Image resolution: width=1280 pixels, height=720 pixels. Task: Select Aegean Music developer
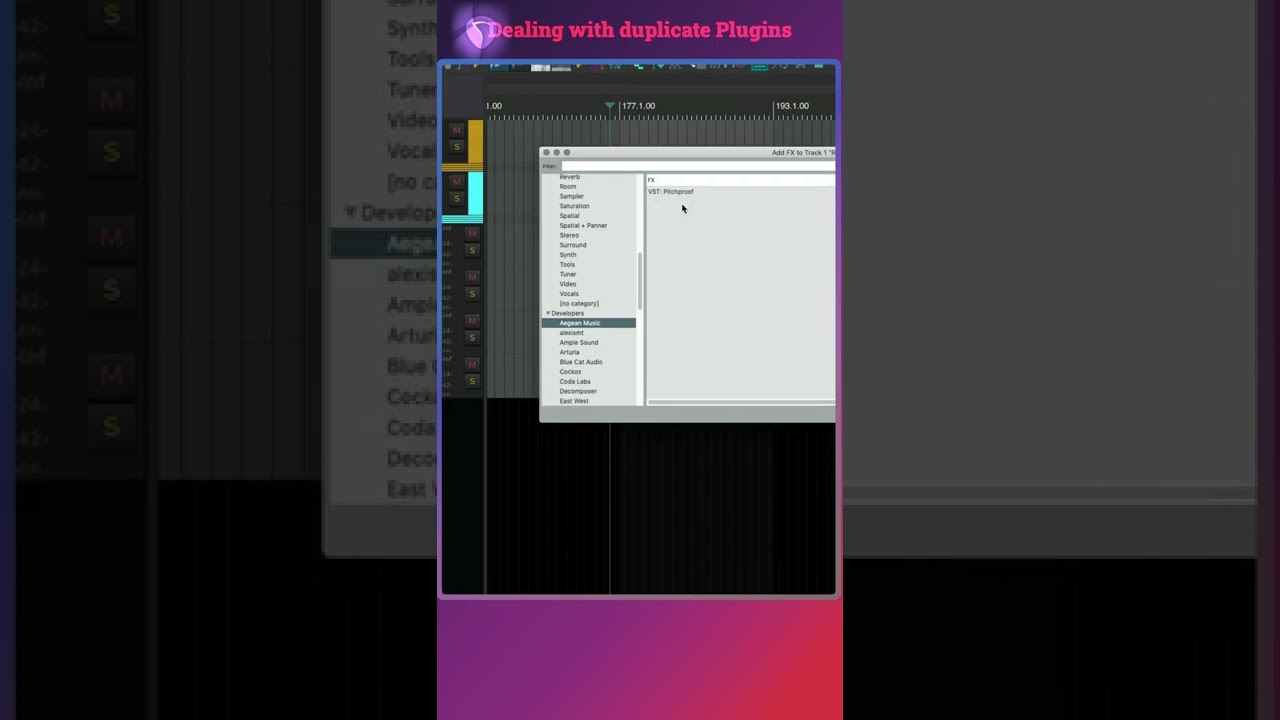[x=580, y=323]
